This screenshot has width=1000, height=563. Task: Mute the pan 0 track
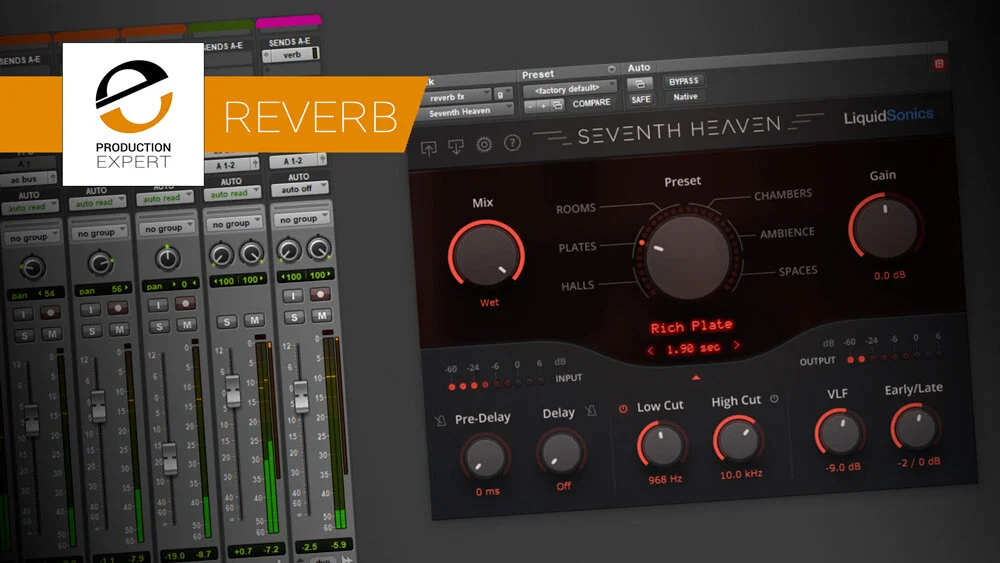coord(187,325)
